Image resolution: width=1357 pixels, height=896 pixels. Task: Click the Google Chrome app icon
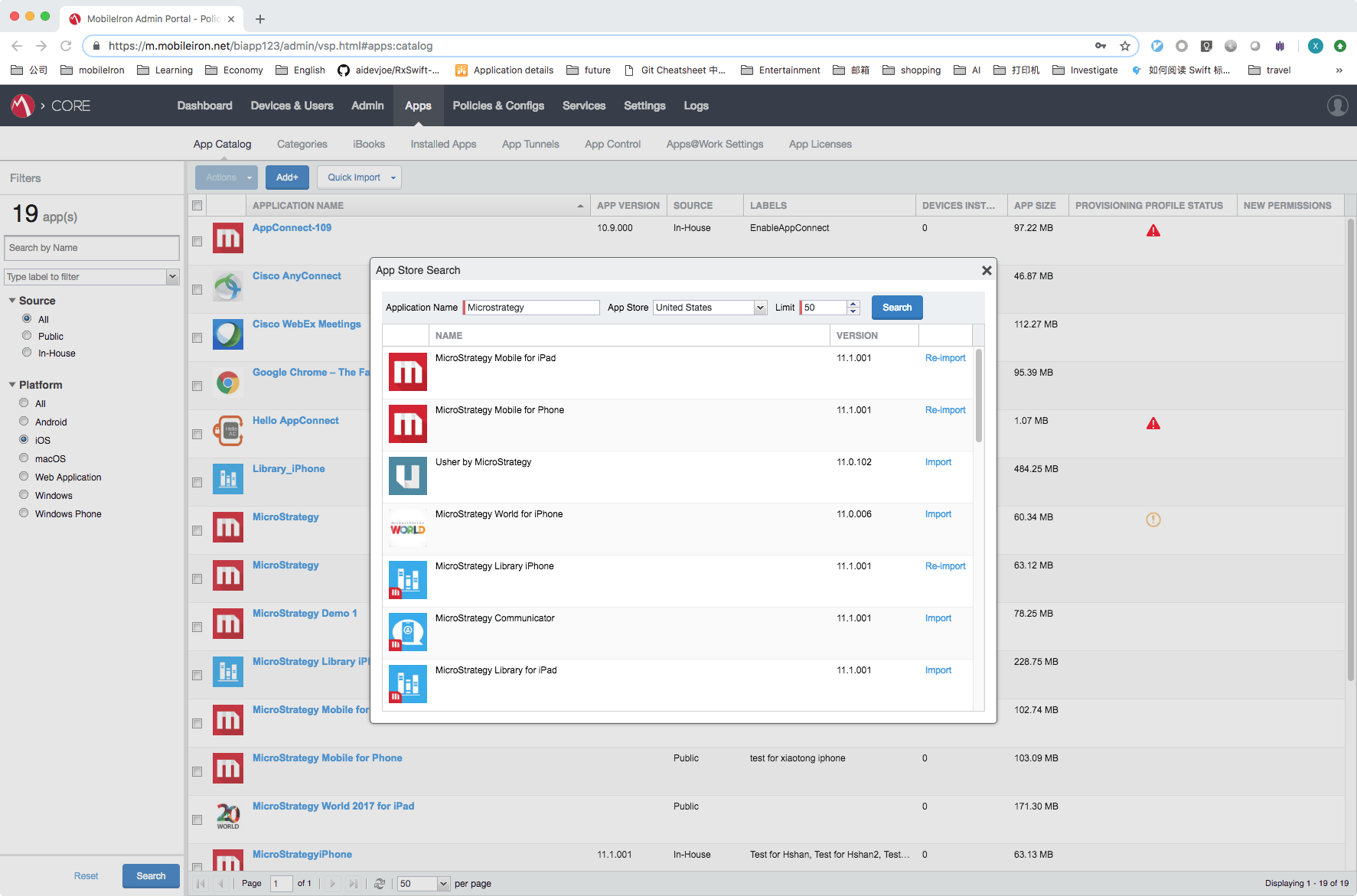click(228, 383)
